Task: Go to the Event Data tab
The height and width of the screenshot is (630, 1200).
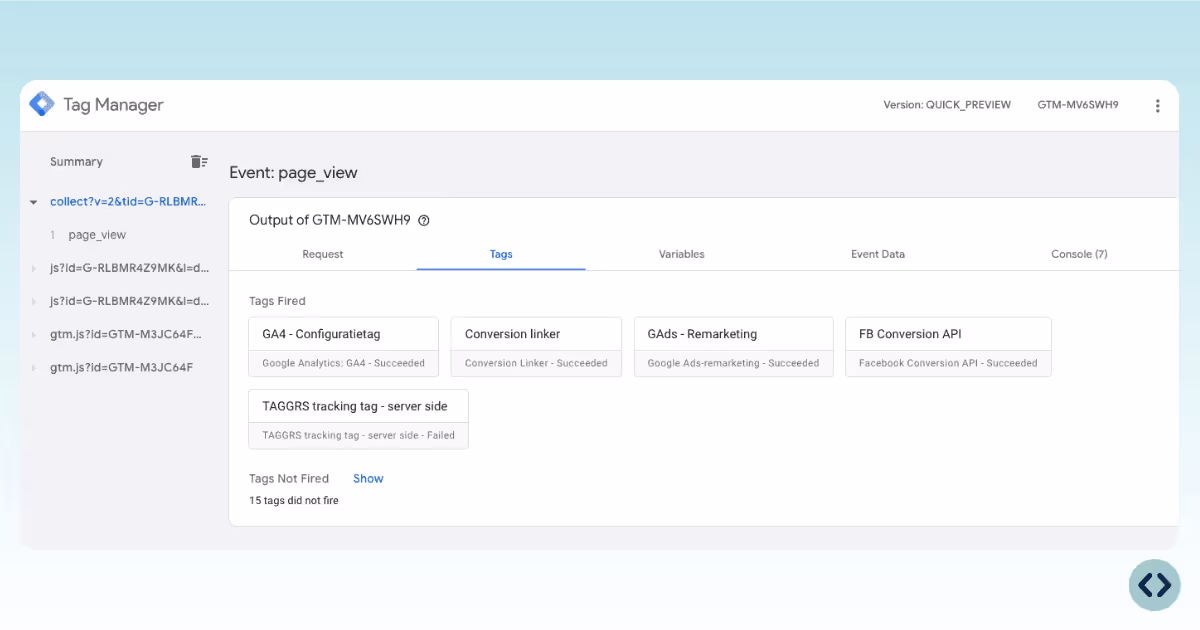Action: point(878,254)
